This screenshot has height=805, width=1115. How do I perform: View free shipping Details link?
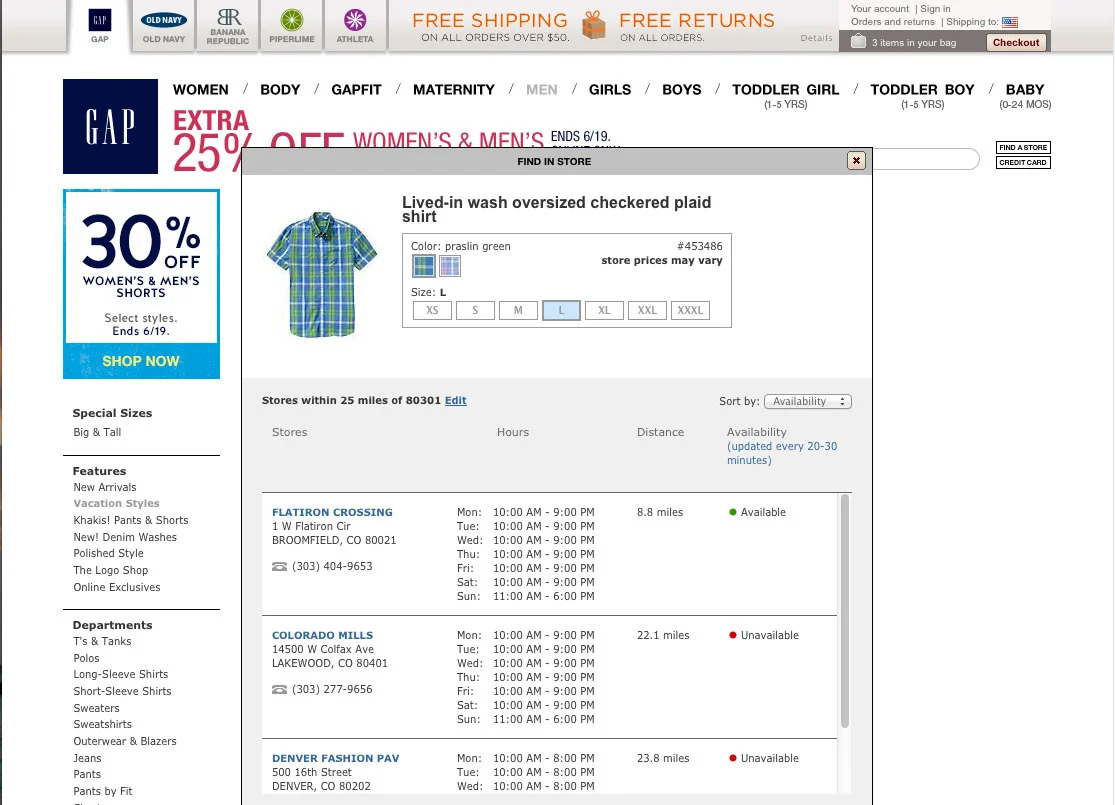click(816, 38)
